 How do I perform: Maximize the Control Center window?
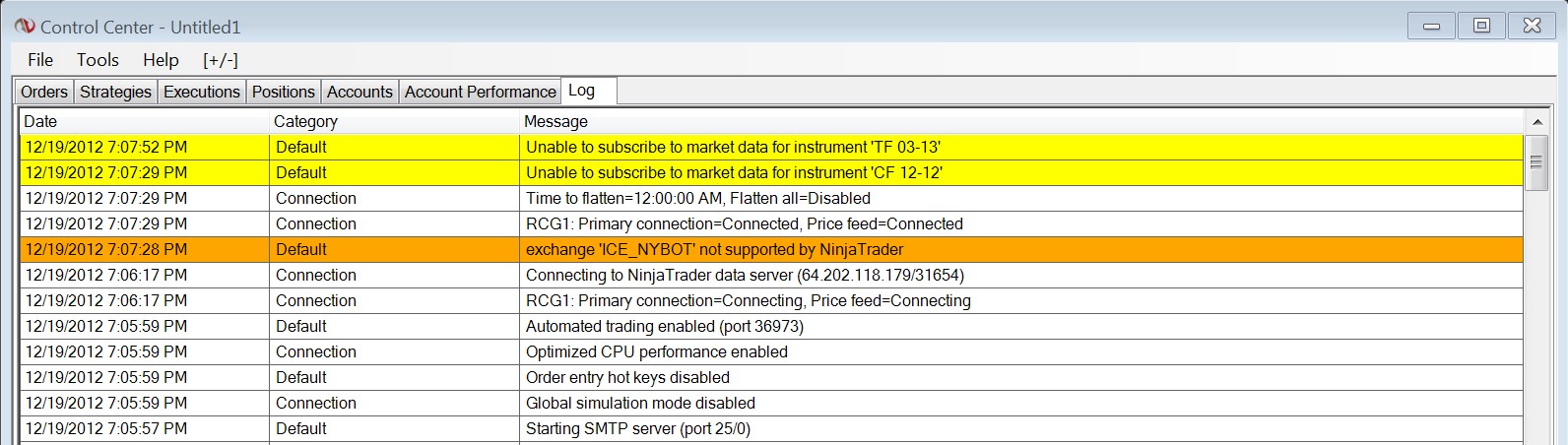coord(1481,27)
